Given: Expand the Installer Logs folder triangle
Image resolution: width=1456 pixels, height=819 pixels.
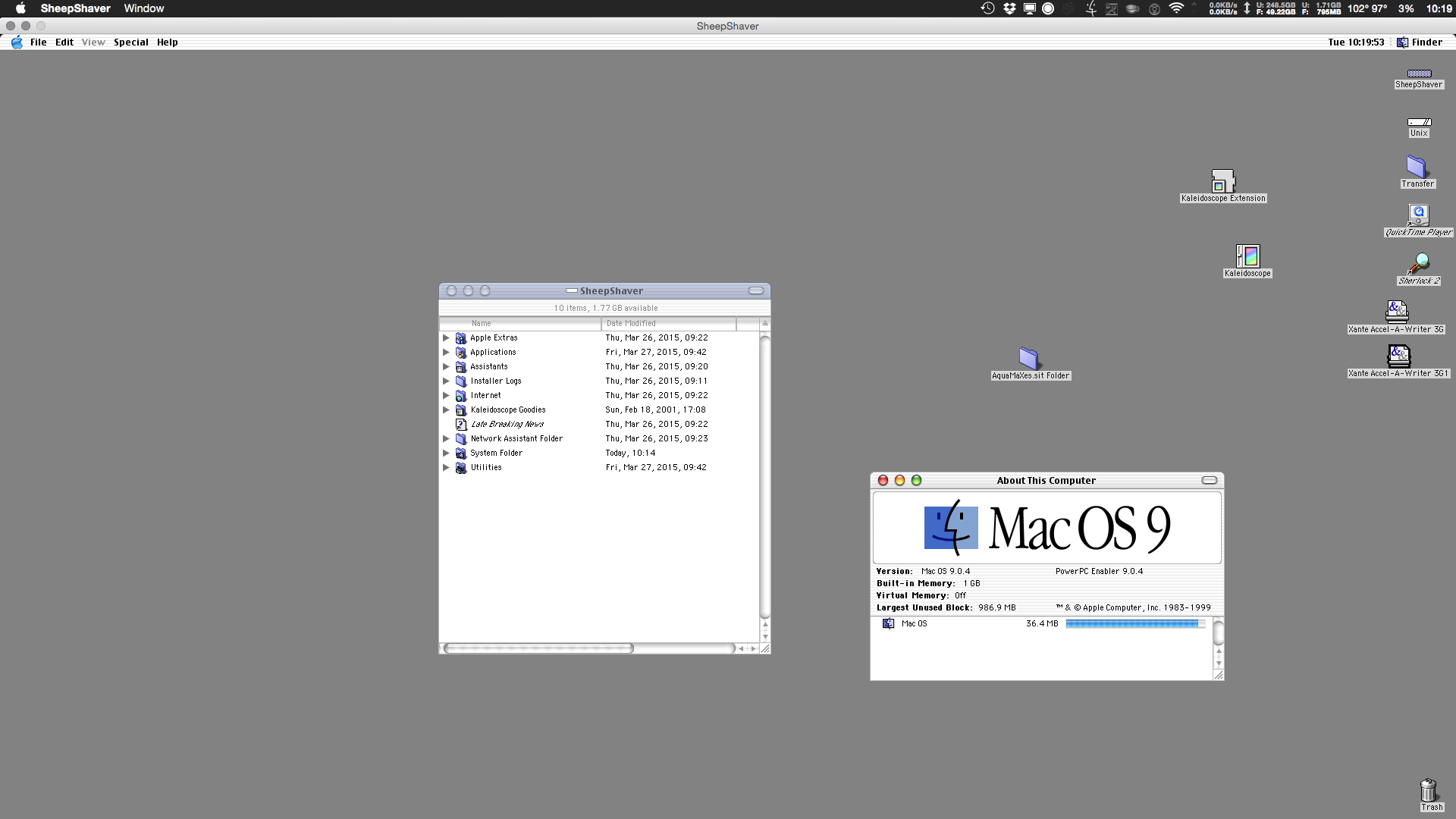Looking at the screenshot, I should [446, 381].
